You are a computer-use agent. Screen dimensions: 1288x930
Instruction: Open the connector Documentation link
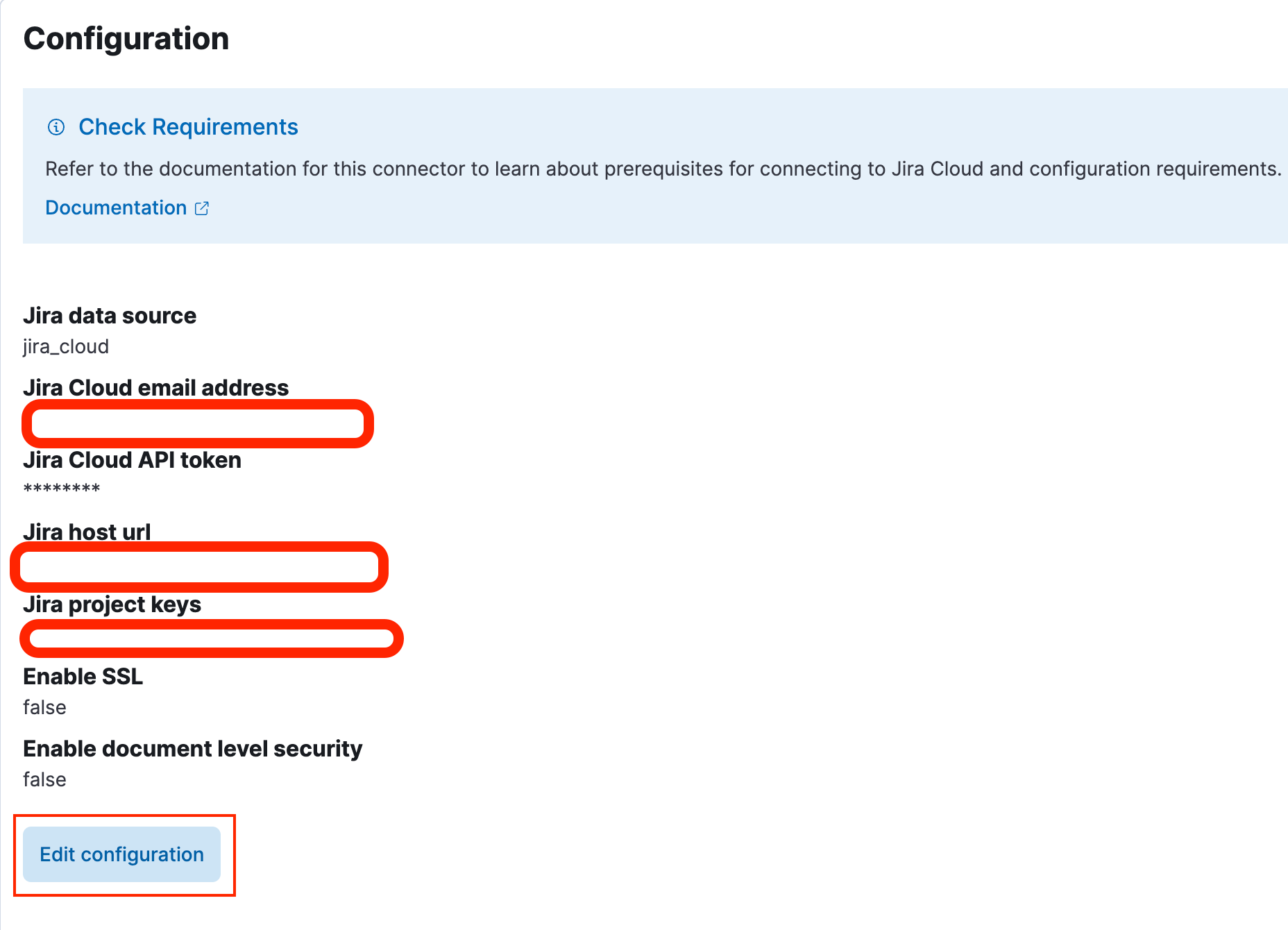coord(115,208)
